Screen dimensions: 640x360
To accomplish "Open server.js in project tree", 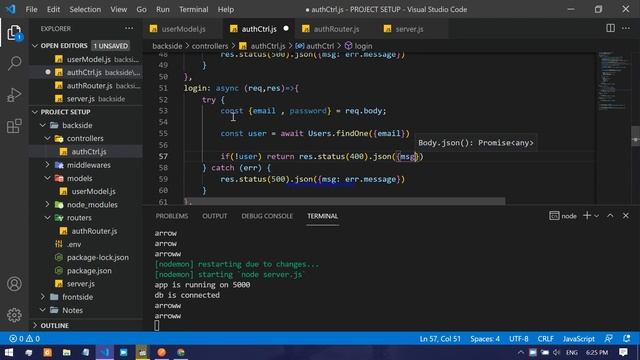I will pos(81,284).
